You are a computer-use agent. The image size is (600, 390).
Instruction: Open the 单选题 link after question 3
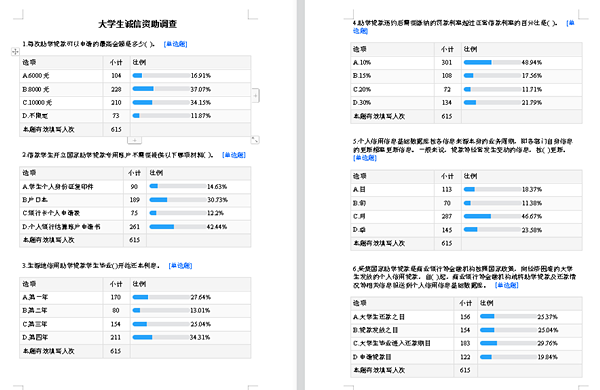click(180, 266)
